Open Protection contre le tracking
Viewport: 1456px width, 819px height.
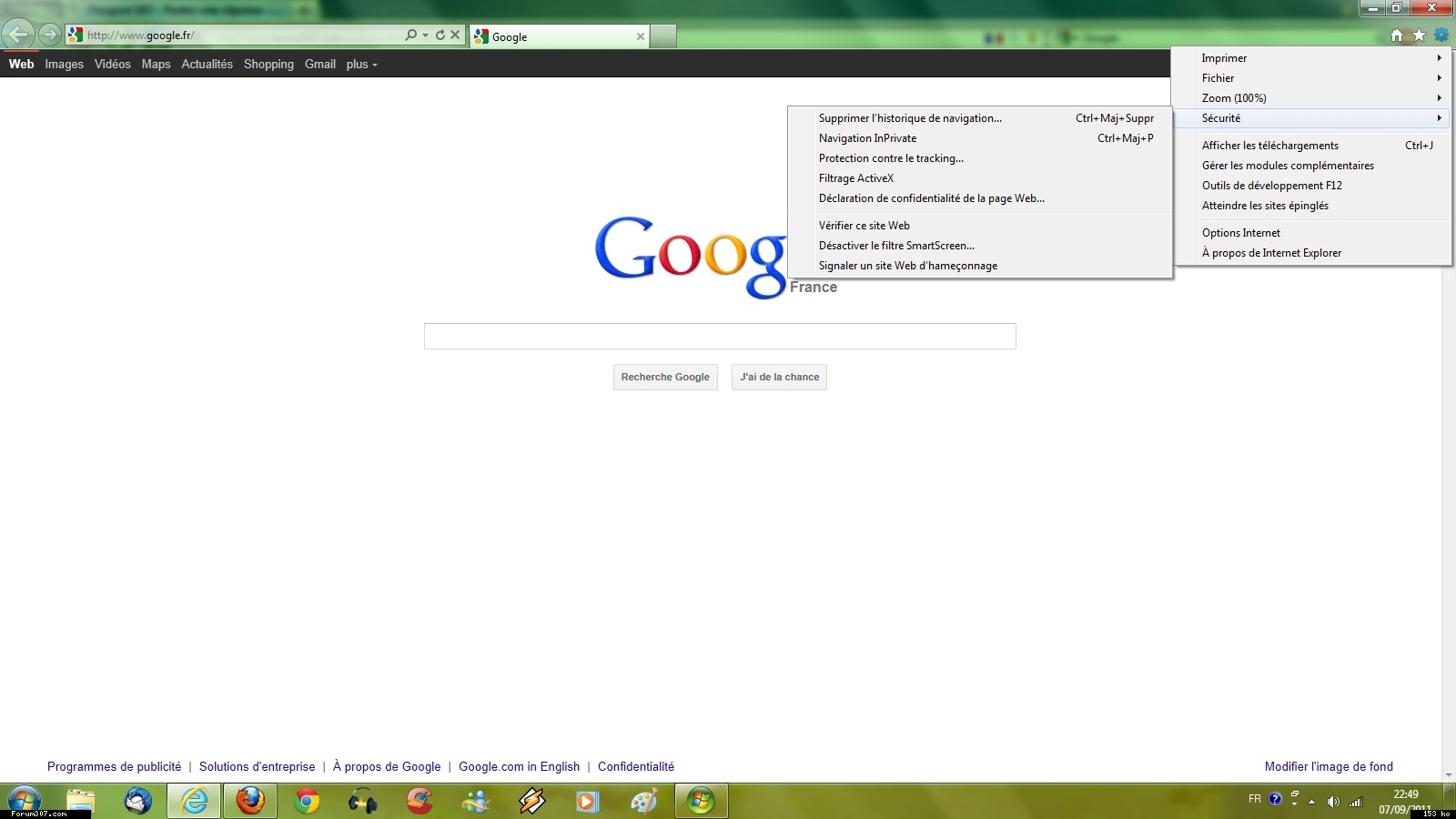[980, 158]
